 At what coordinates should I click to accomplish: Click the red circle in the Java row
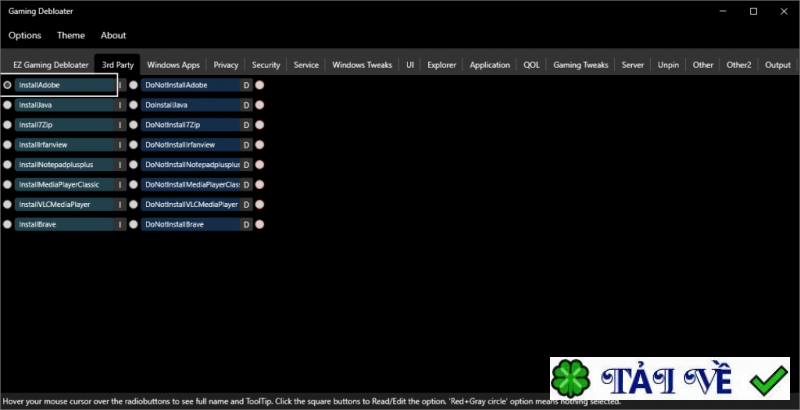tap(260, 105)
